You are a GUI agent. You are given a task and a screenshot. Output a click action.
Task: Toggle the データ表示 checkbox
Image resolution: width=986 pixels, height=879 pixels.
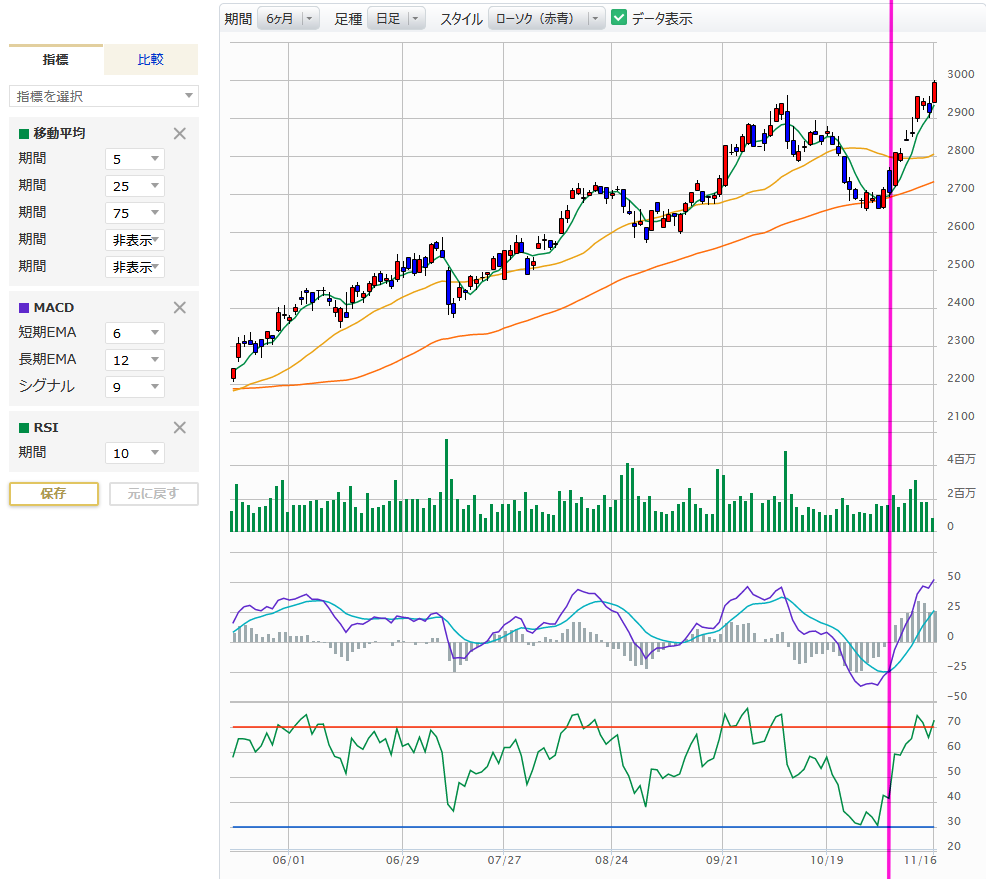[619, 18]
